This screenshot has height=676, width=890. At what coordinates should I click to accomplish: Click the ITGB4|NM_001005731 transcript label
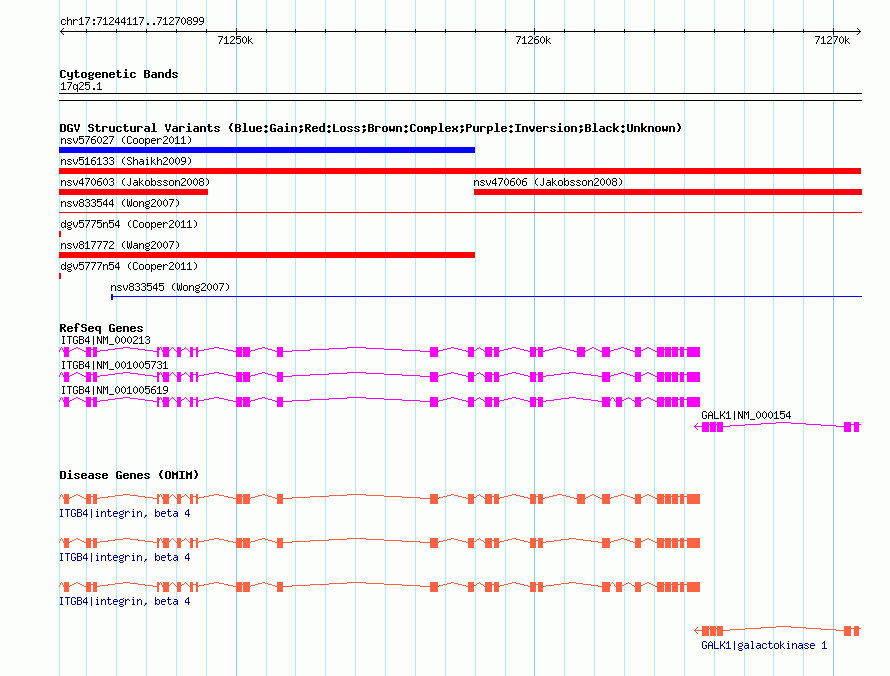(x=115, y=365)
